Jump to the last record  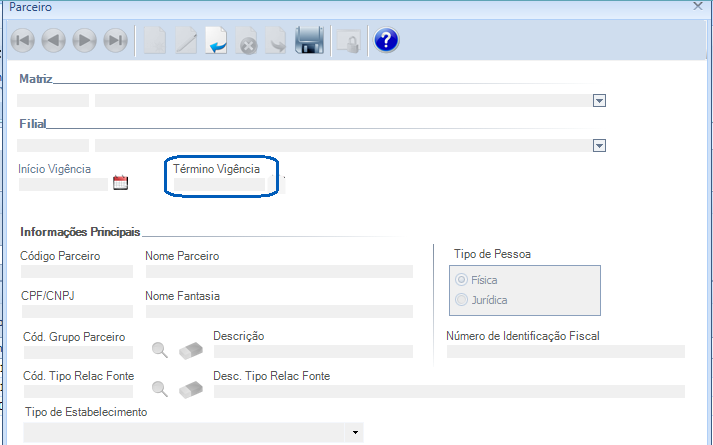115,40
